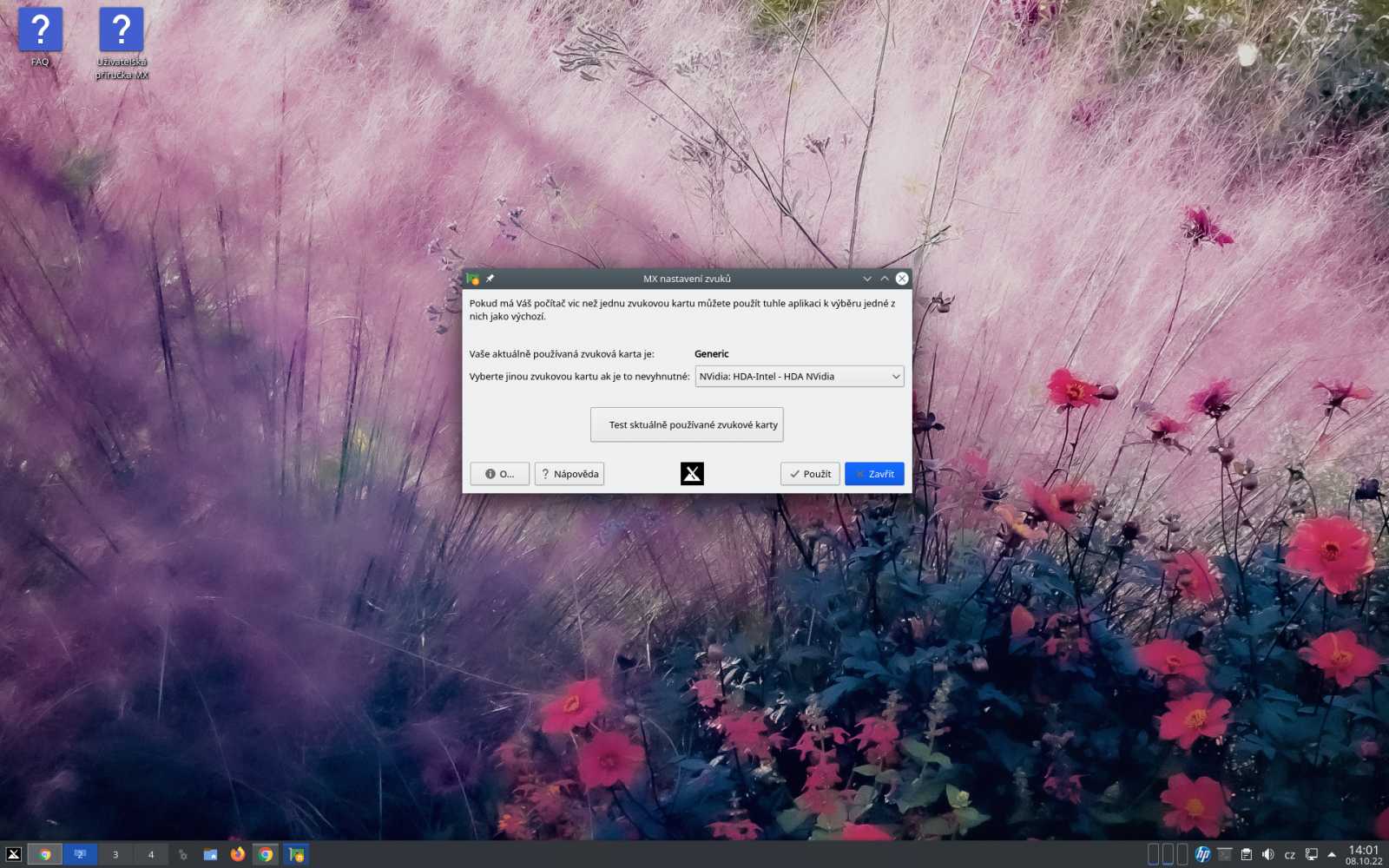
Task: Toggle the pin icon in the dialog titlebar
Action: coord(490,279)
